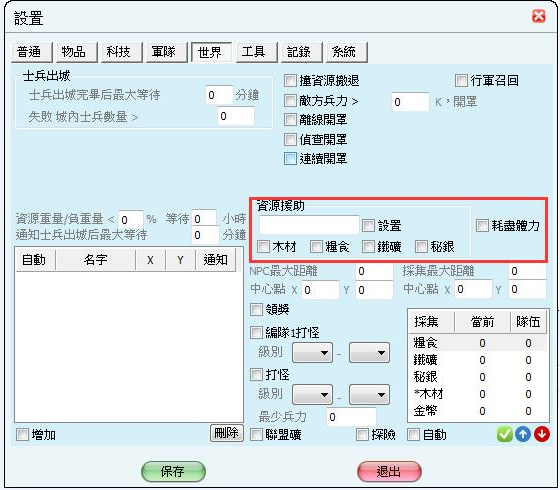
Task: Open first 級別 dropdown under 編隊1打怪
Action: 312,353
